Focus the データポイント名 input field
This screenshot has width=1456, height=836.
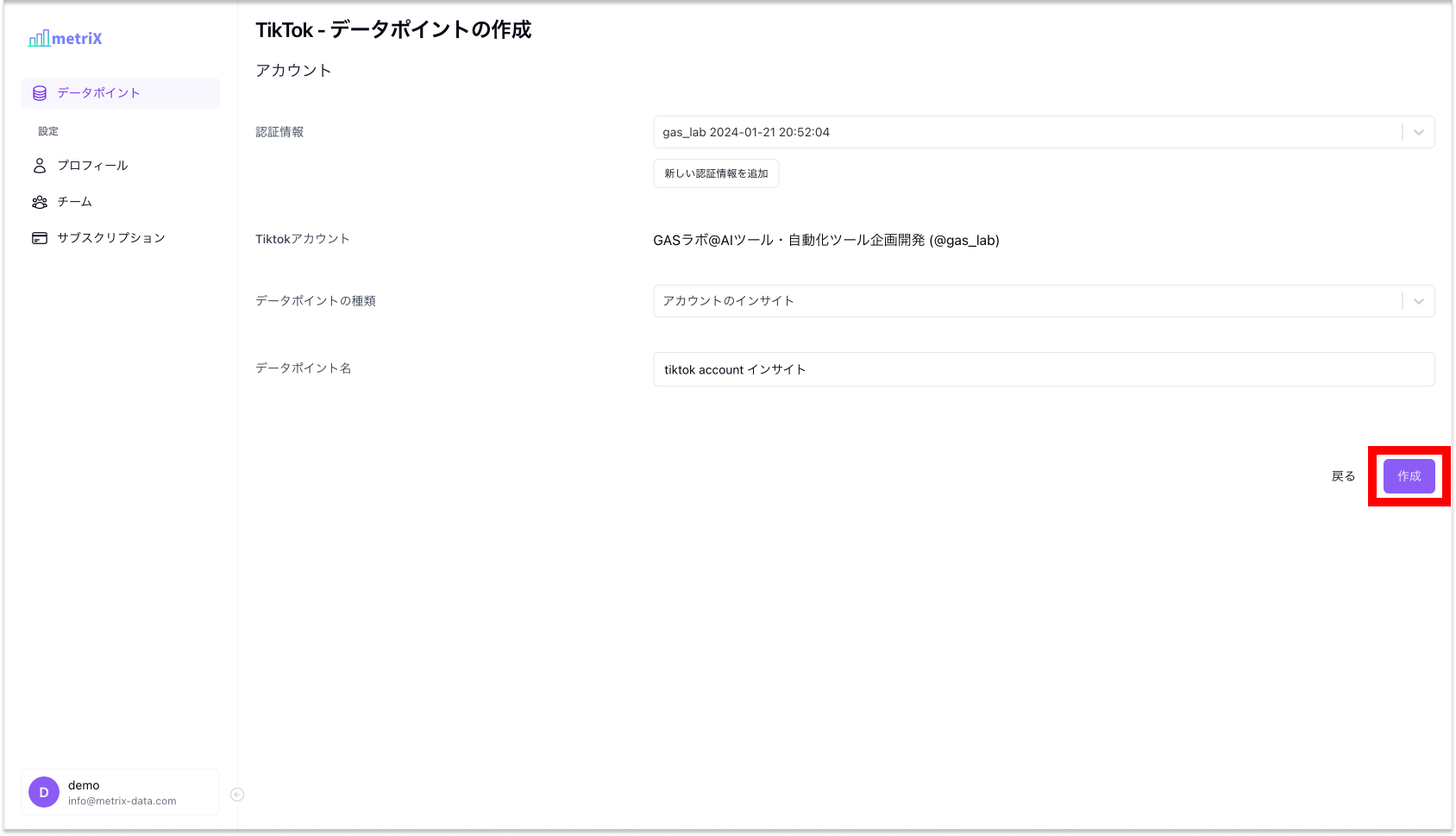(1044, 369)
